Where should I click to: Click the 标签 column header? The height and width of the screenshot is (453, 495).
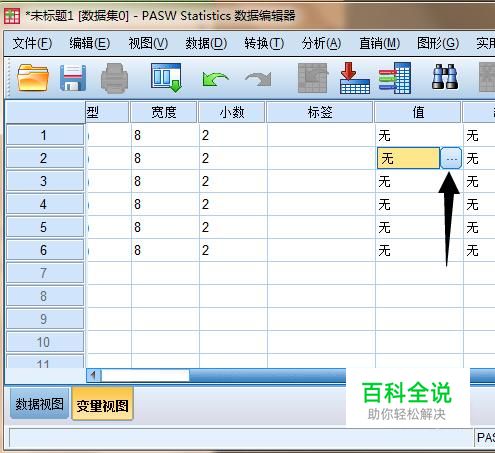pyautogui.click(x=320, y=112)
